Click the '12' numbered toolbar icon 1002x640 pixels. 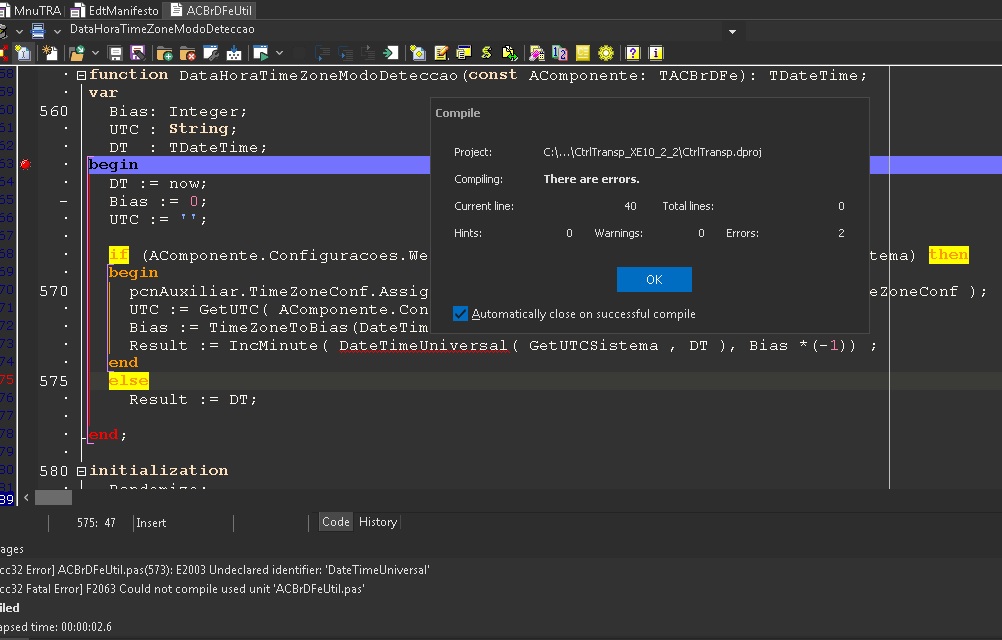560,53
